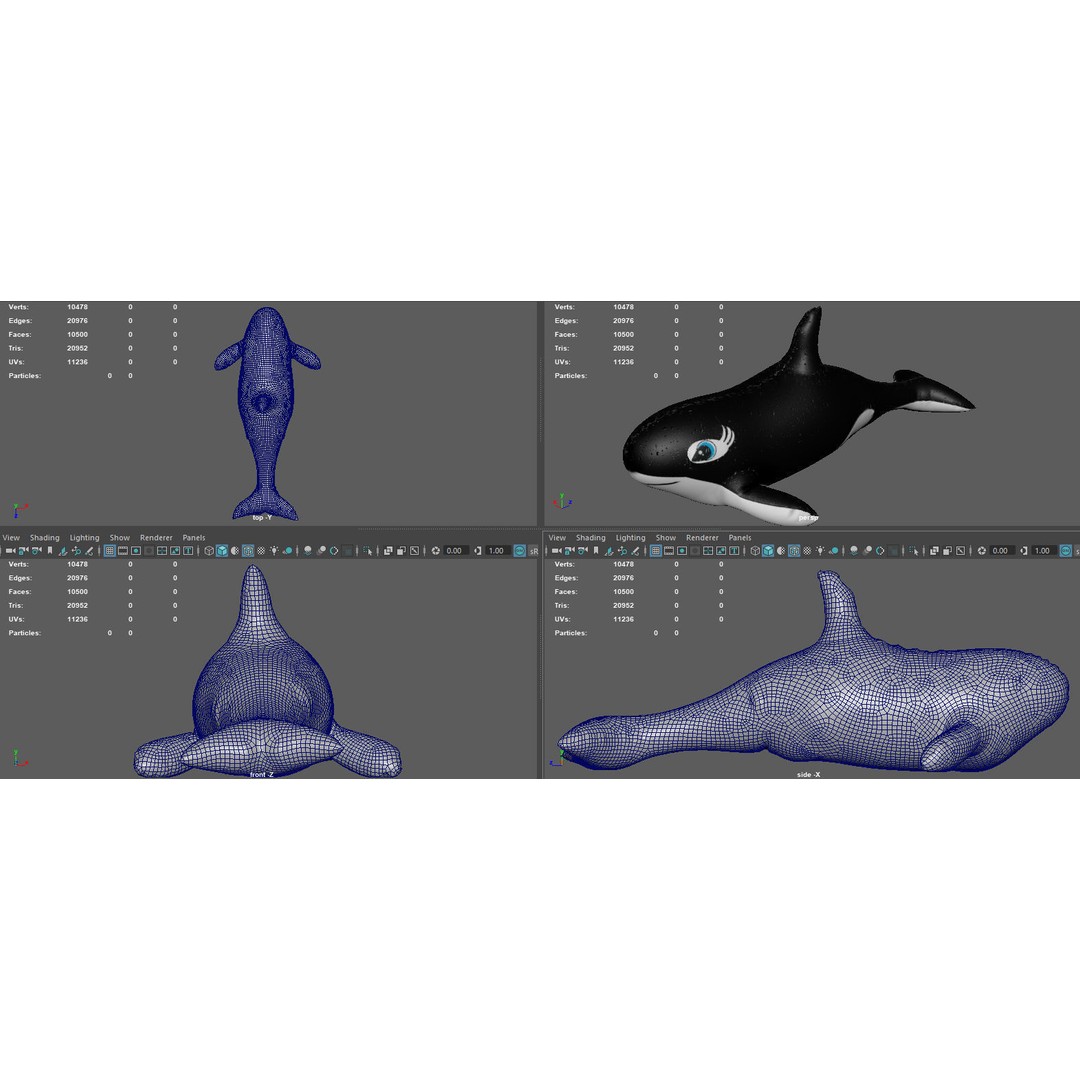Click Select Camera icon in side panel toolbar
1080x1080 pixels.
pos(557,550)
